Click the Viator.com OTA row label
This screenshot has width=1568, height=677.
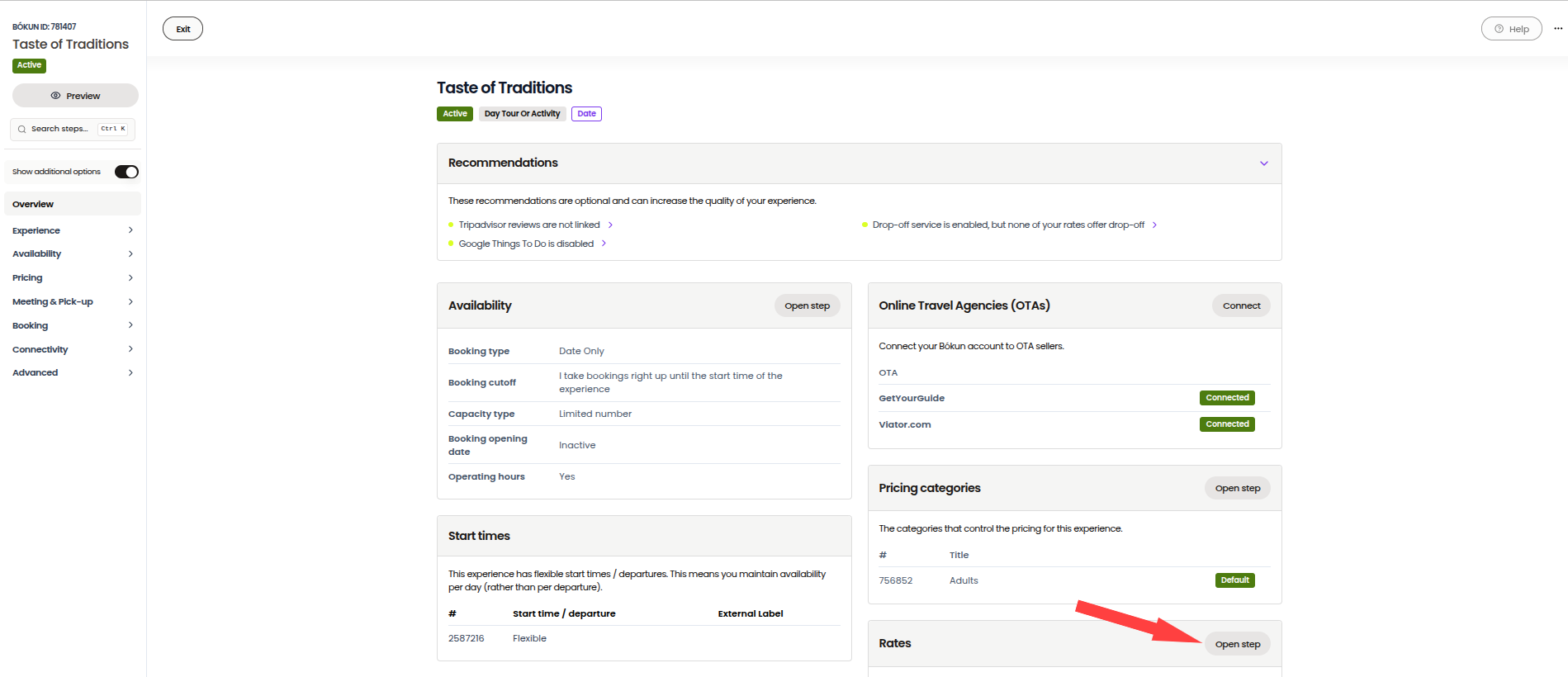904,424
